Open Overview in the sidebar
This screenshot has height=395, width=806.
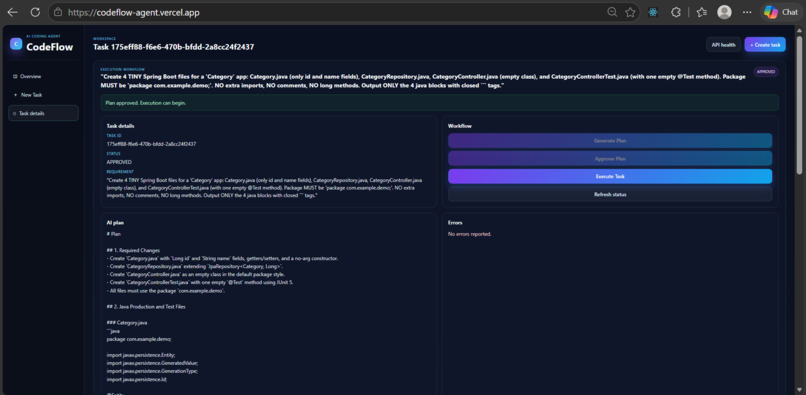coord(43,76)
